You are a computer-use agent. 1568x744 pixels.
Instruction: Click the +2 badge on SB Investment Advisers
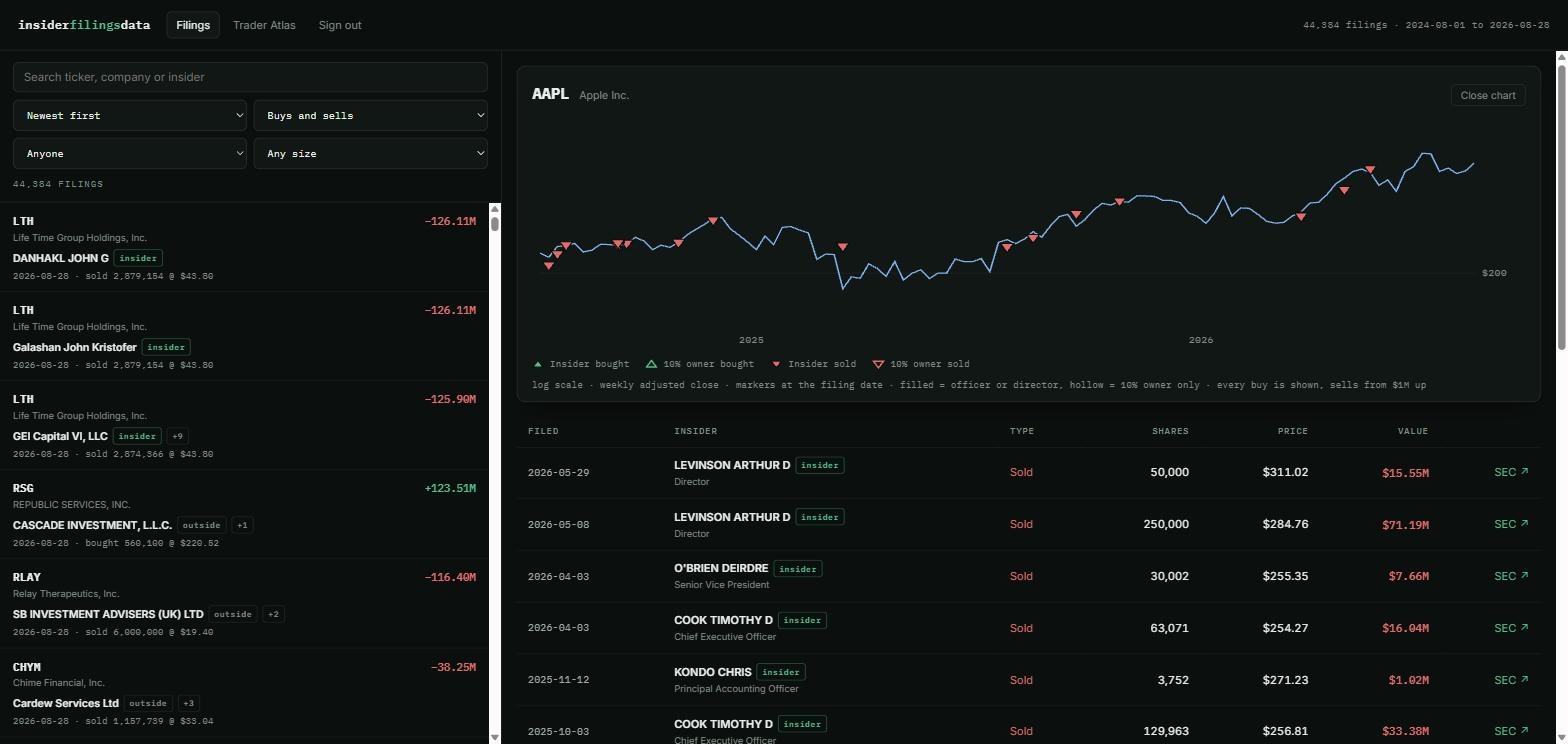click(x=273, y=614)
